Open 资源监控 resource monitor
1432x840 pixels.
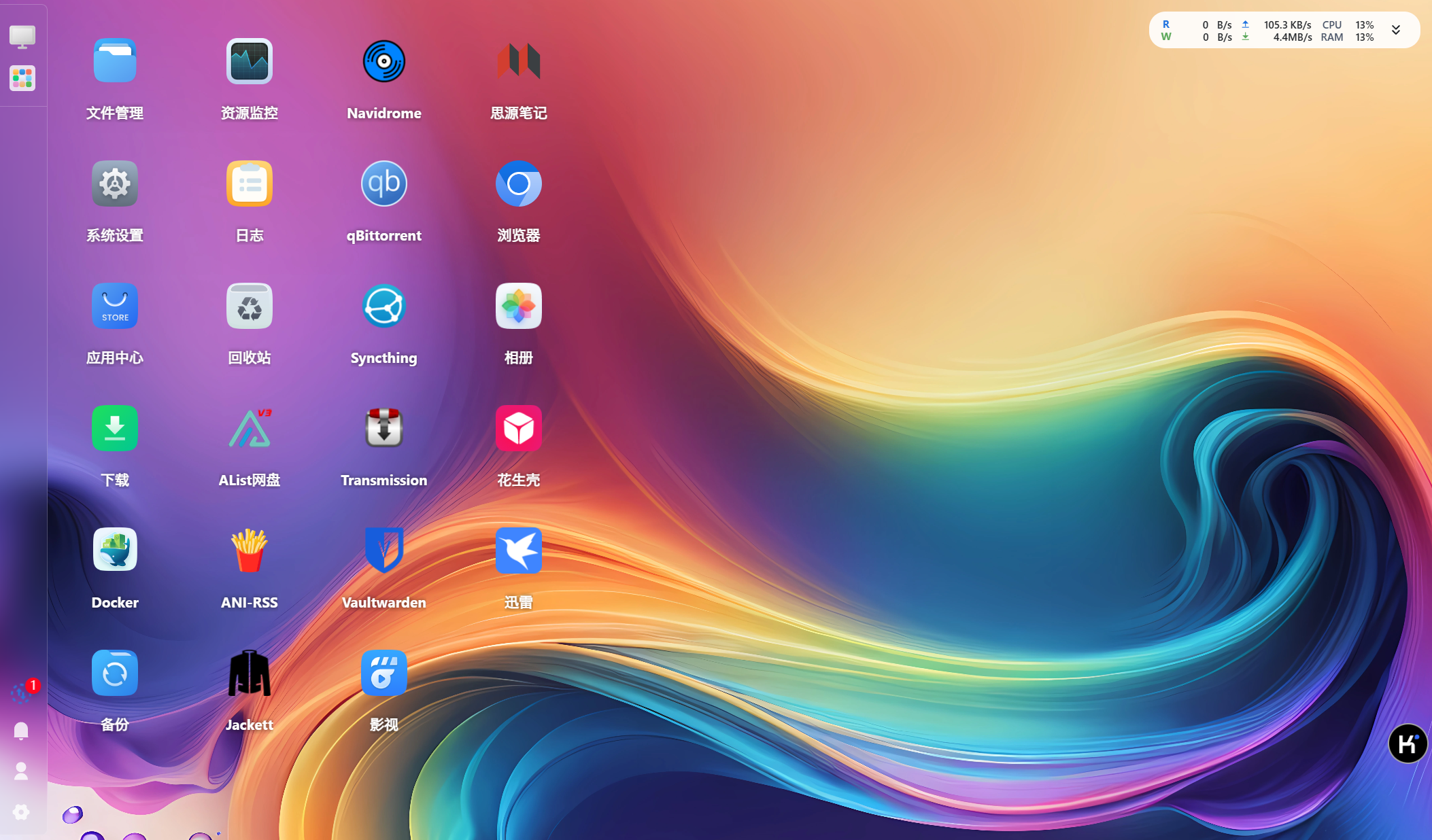249,62
